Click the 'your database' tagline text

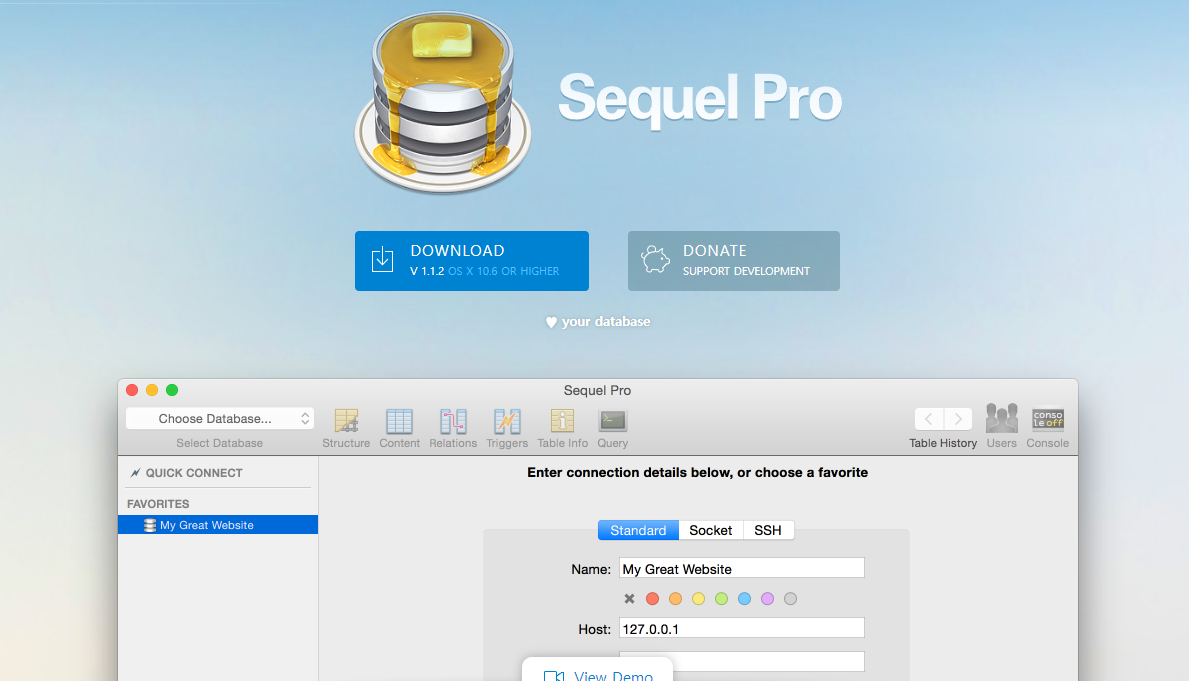point(606,322)
